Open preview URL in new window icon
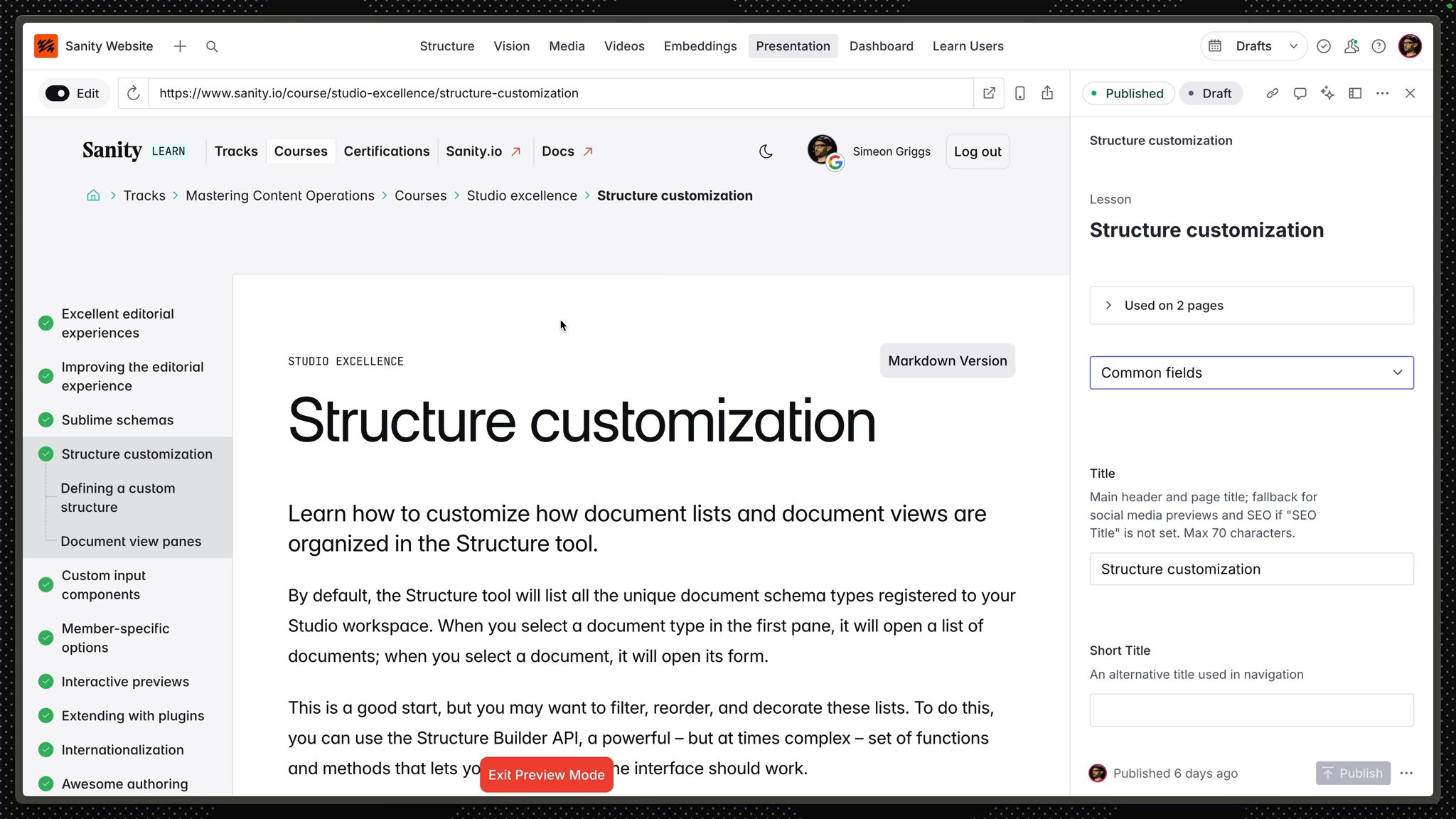 (989, 93)
